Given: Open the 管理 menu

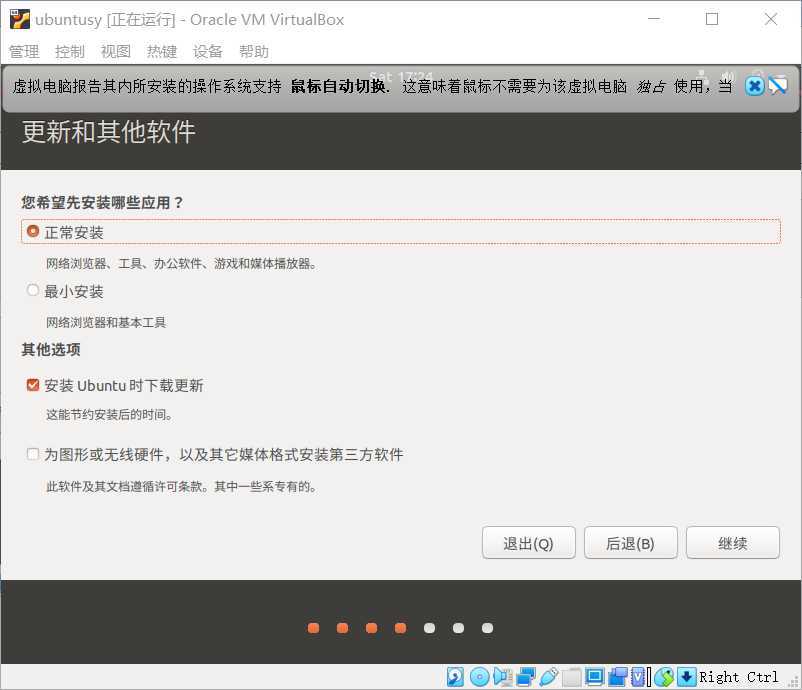Looking at the screenshot, I should pyautogui.click(x=24, y=51).
